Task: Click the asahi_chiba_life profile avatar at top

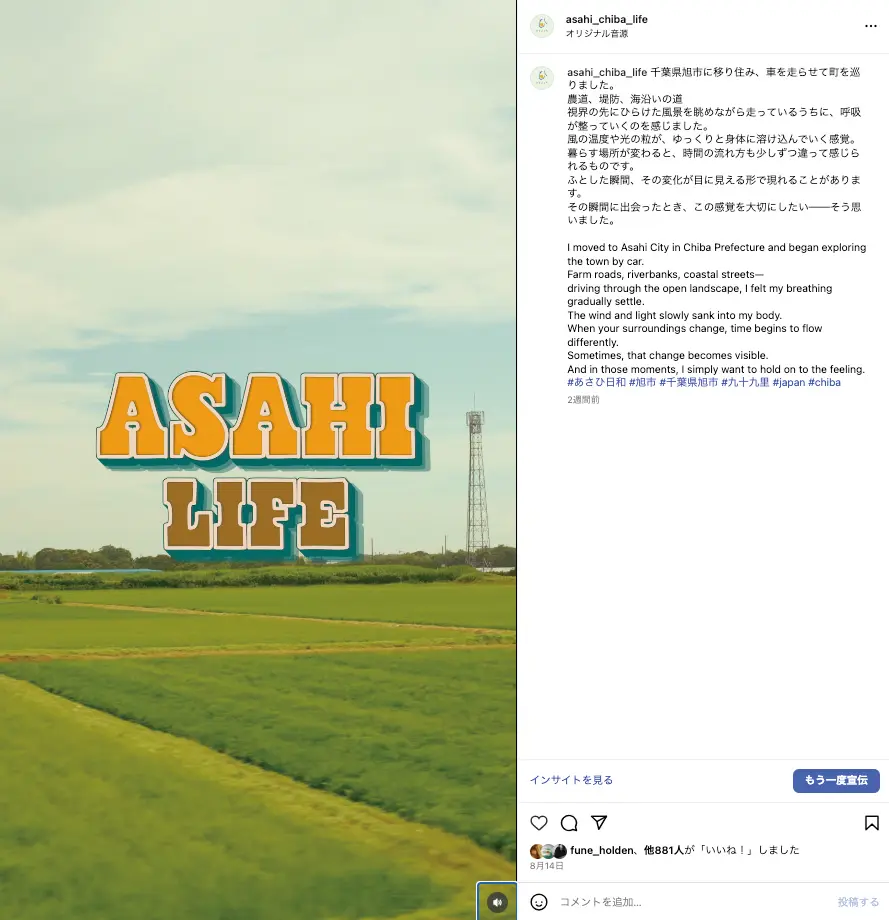Action: coord(542,23)
